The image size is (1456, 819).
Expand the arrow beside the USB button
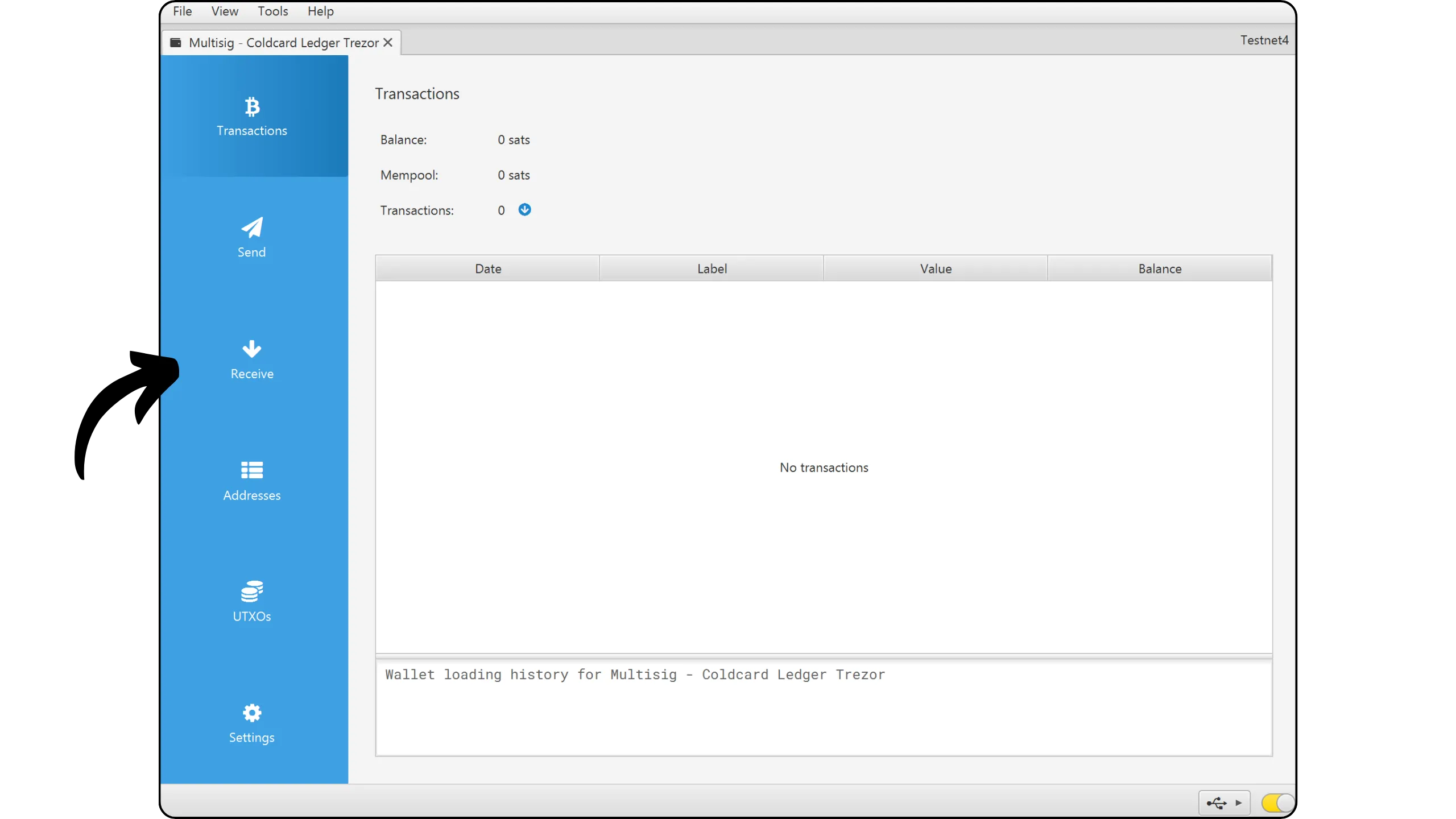[1238, 803]
